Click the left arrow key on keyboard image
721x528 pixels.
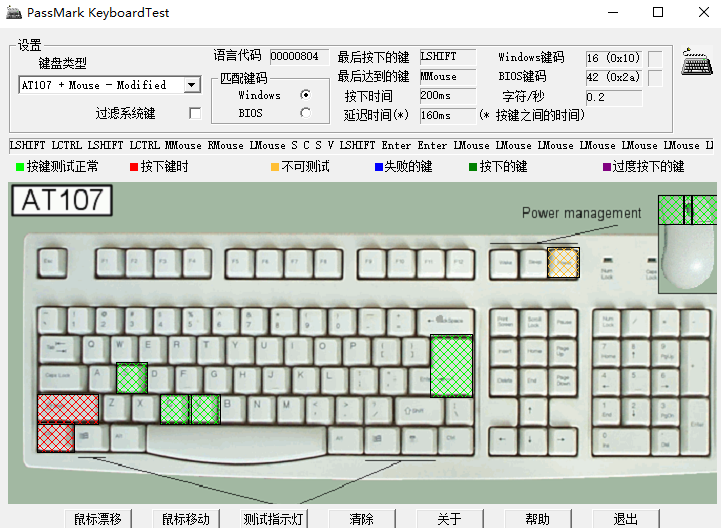pos(503,440)
